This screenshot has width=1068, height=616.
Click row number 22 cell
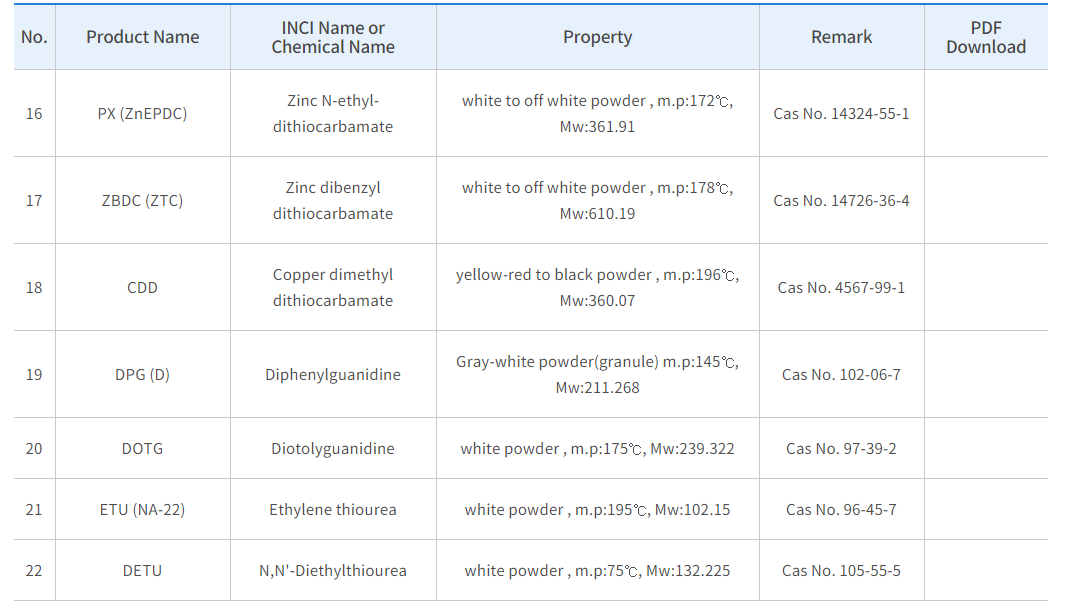(x=34, y=570)
